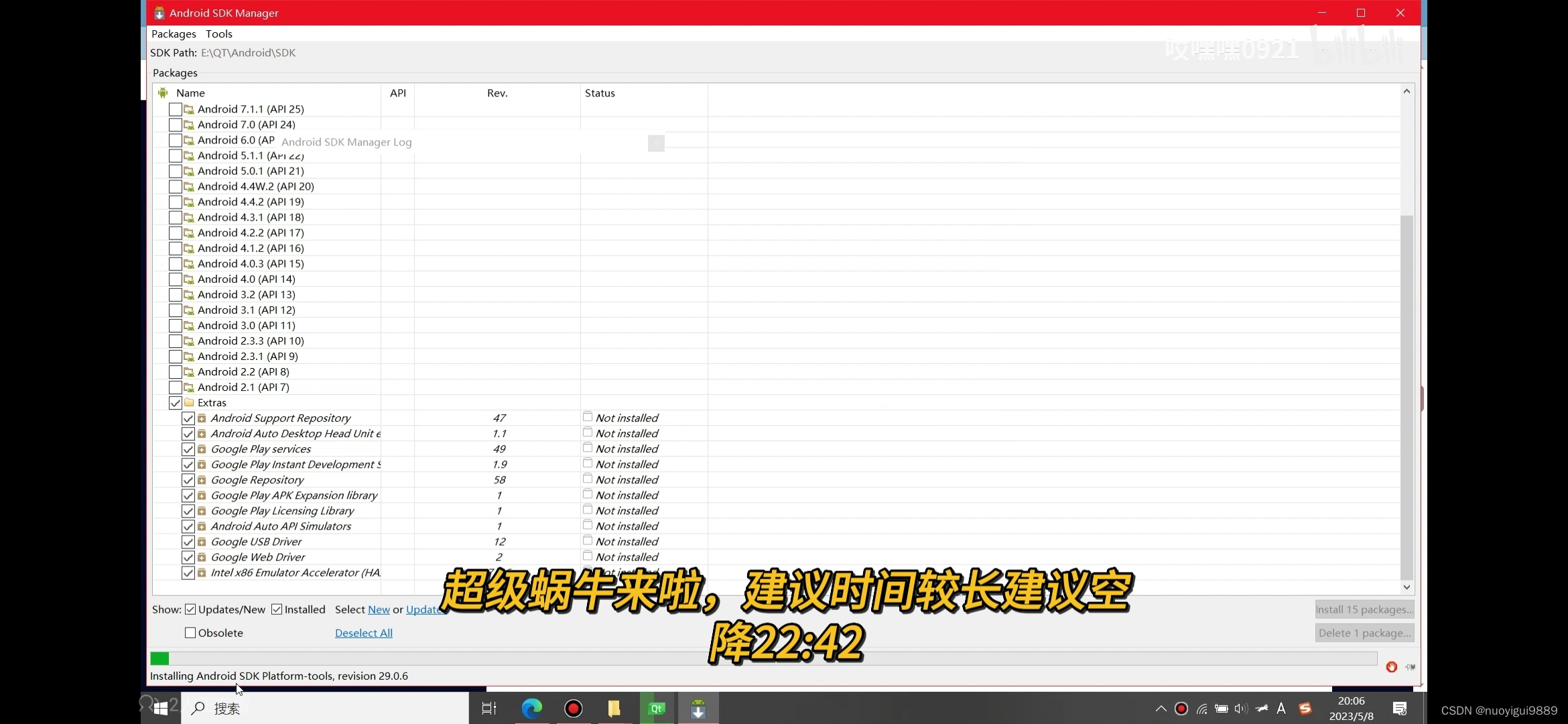Uncheck Intel x86 Emulator Accelerator checkbox

click(x=188, y=572)
